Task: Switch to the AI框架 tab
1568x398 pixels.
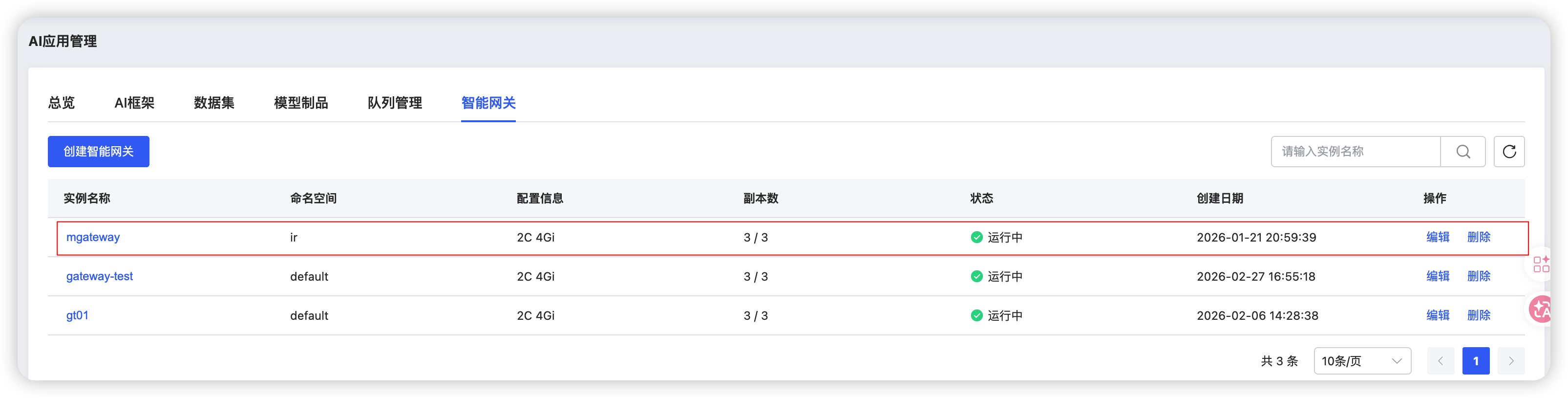Action: [x=134, y=103]
